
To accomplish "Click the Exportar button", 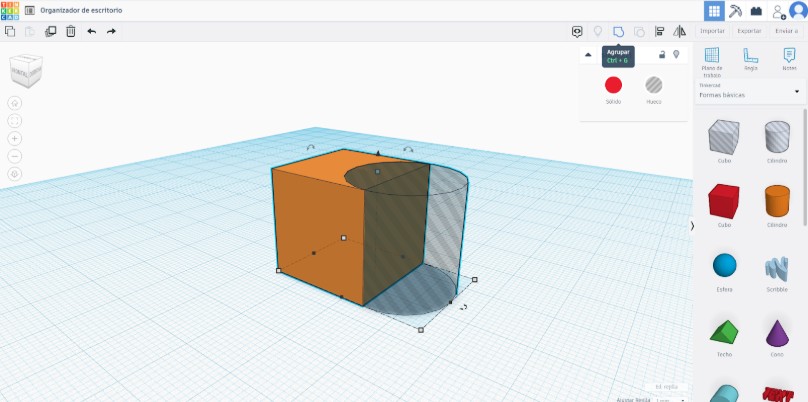I will click(x=749, y=31).
